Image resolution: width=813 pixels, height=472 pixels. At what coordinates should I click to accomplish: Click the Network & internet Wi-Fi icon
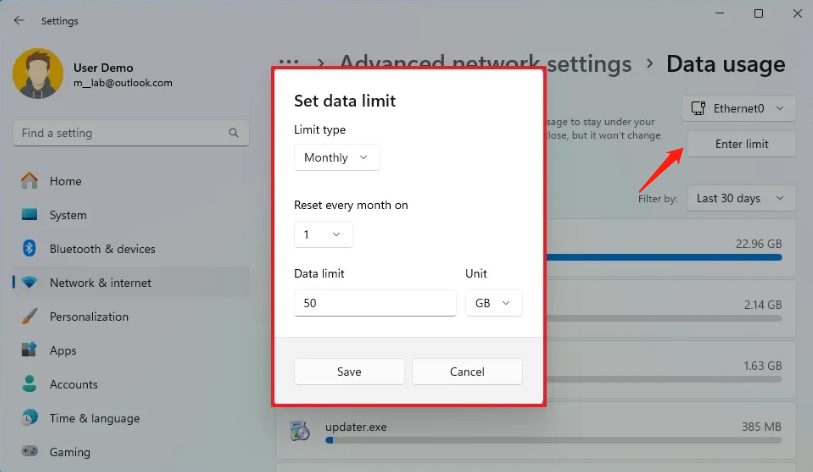[30, 283]
